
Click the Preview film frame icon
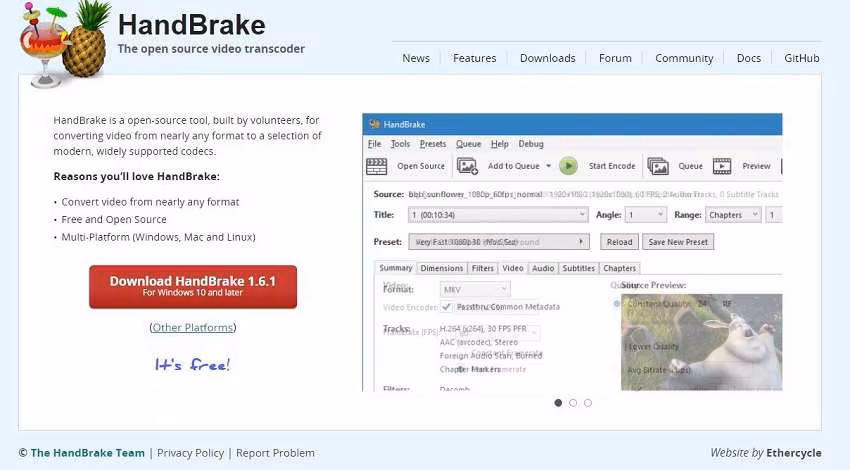tap(722, 166)
